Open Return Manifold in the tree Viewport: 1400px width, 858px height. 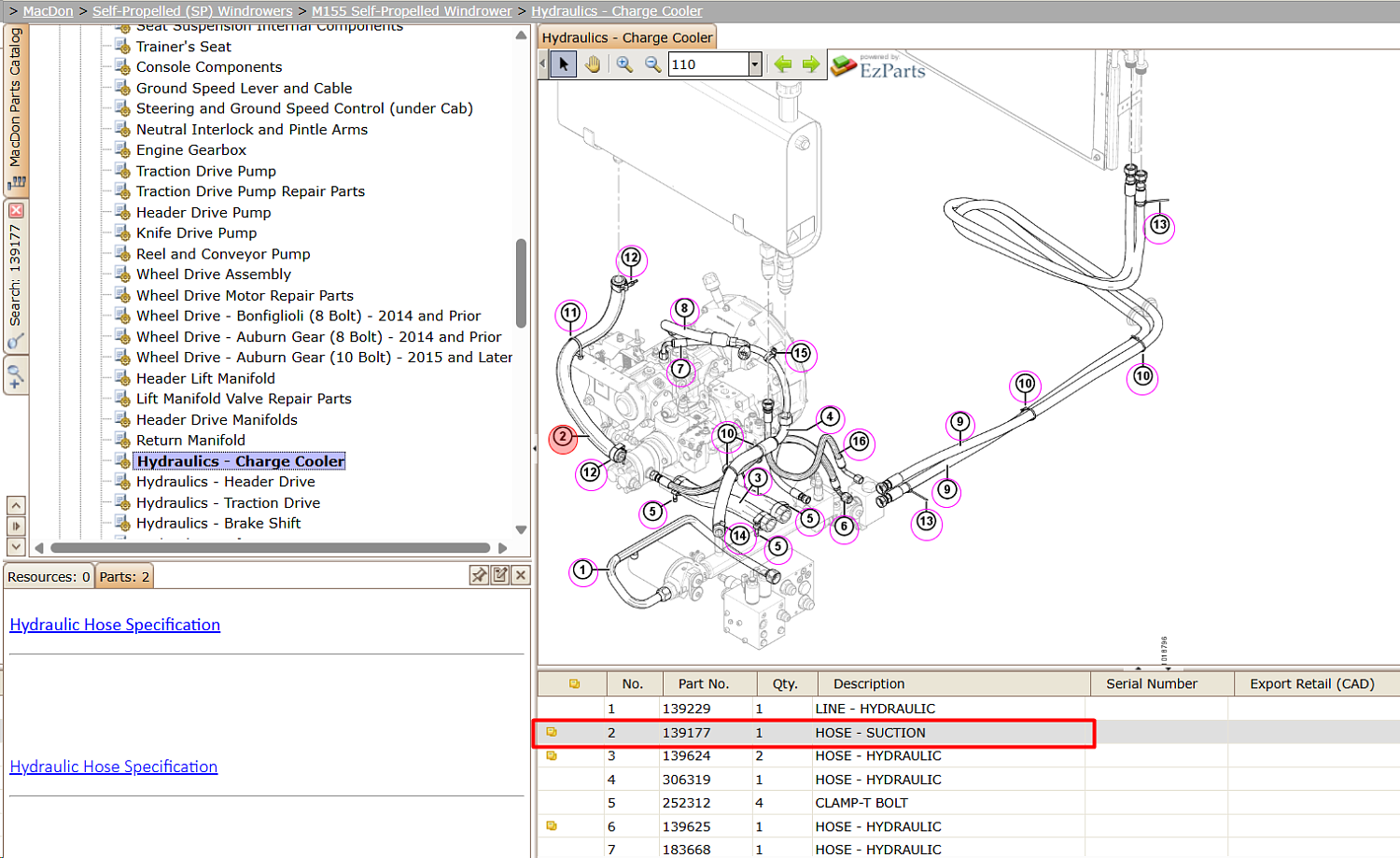(x=190, y=441)
